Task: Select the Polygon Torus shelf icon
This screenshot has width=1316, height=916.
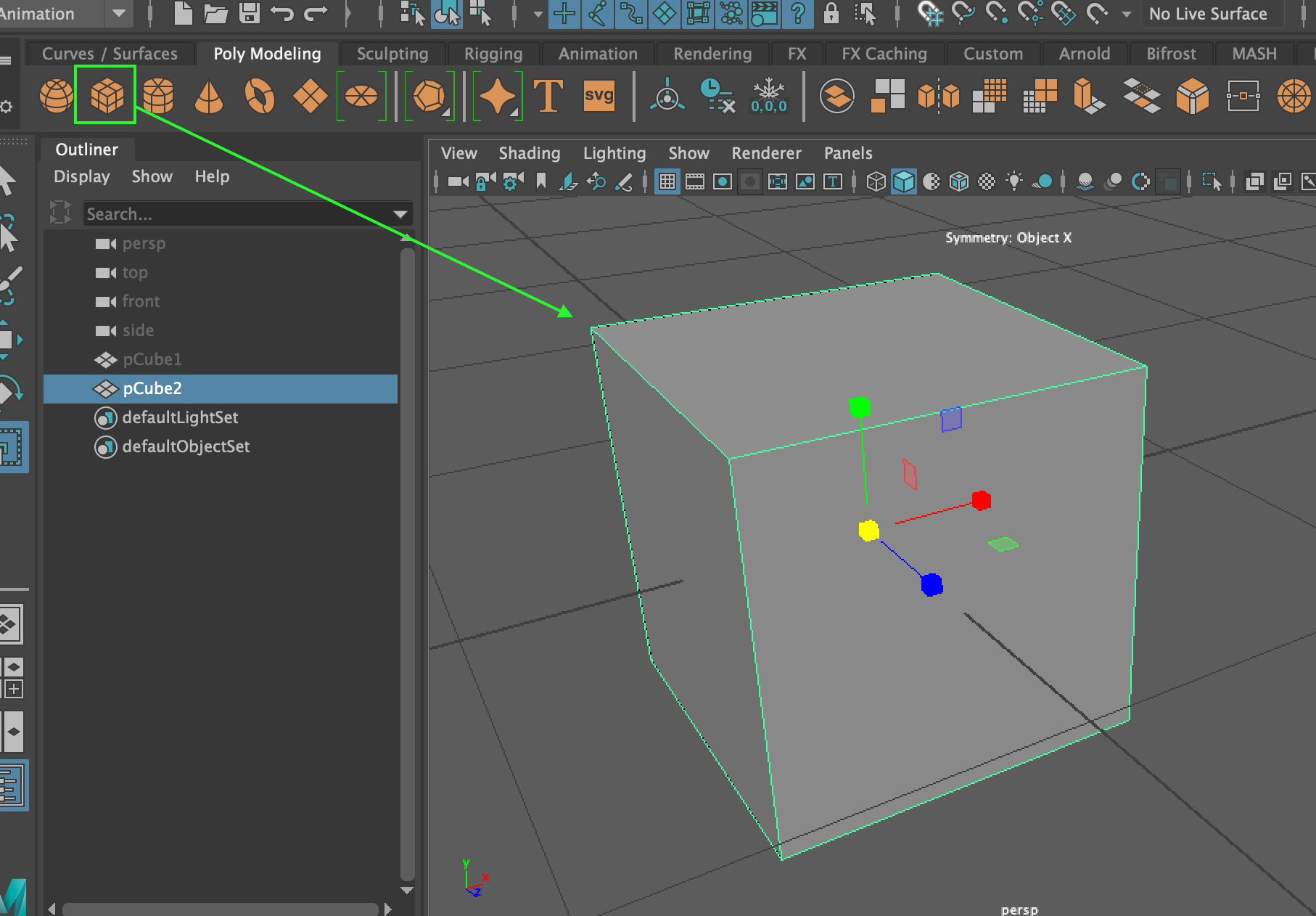Action: [x=260, y=96]
